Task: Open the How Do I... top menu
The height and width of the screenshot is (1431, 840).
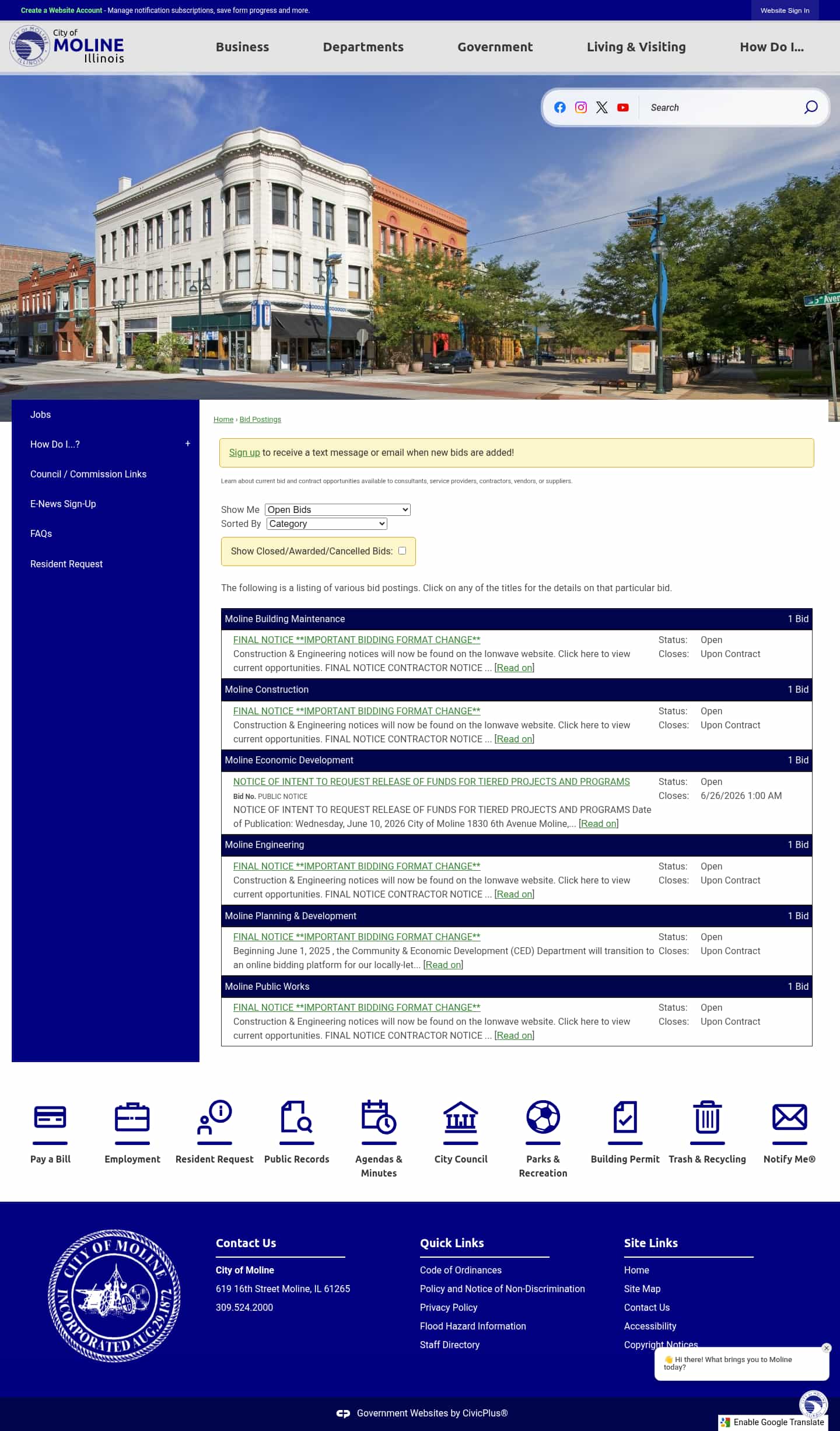Action: (772, 47)
